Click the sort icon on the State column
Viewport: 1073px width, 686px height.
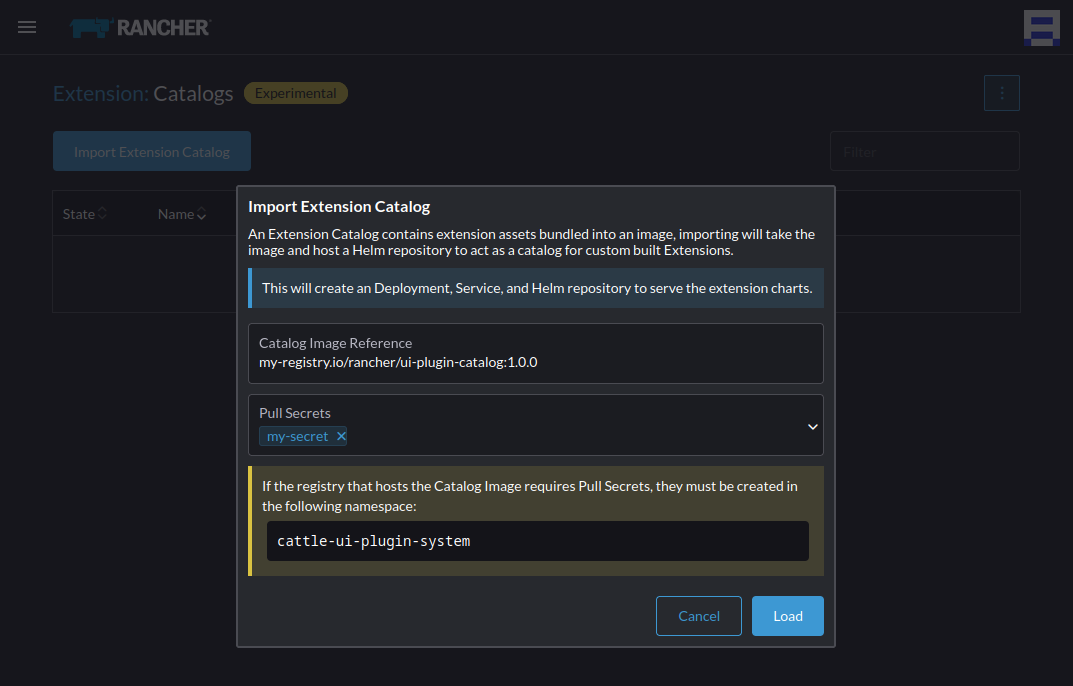[x=102, y=213]
